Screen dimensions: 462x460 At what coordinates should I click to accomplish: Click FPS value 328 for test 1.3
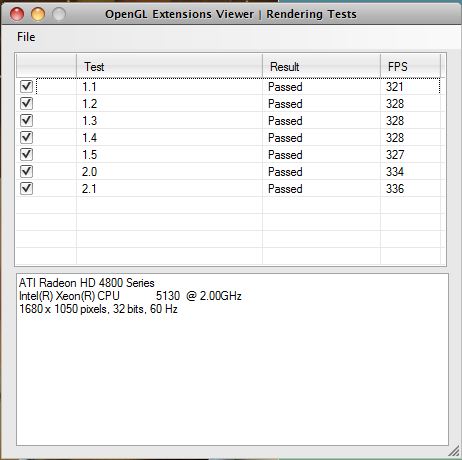395,121
